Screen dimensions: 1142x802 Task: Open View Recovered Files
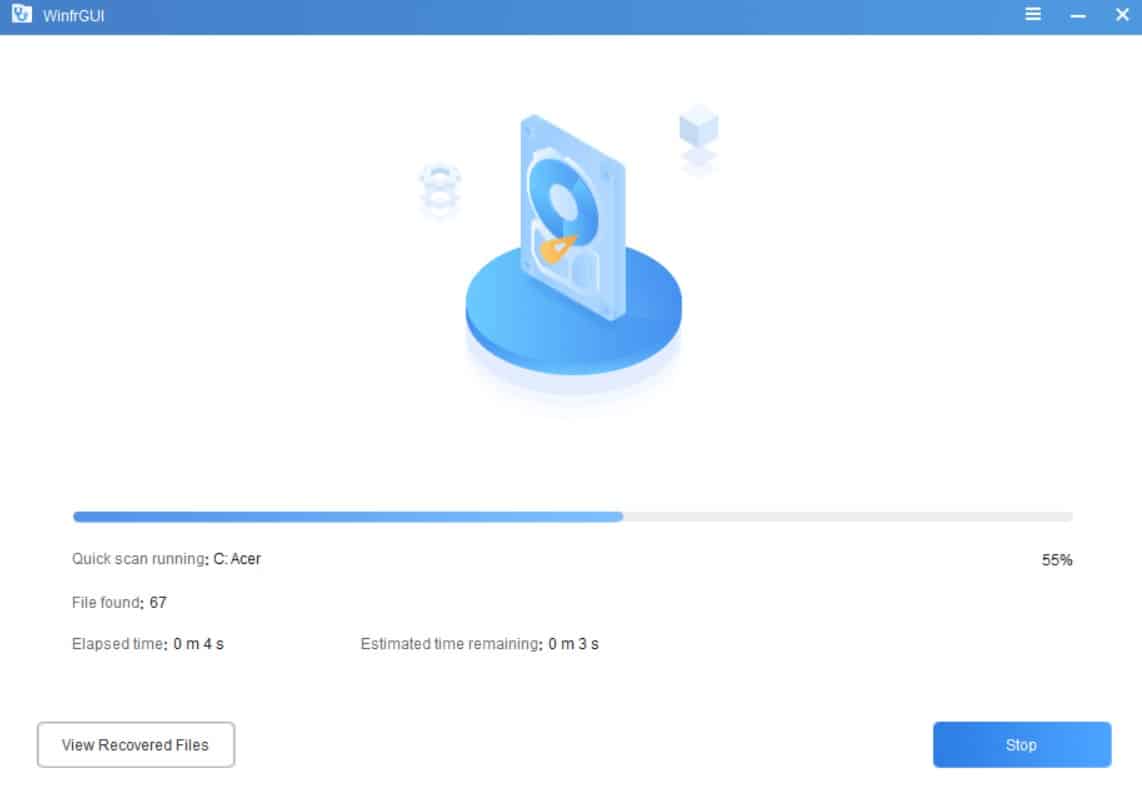point(135,744)
